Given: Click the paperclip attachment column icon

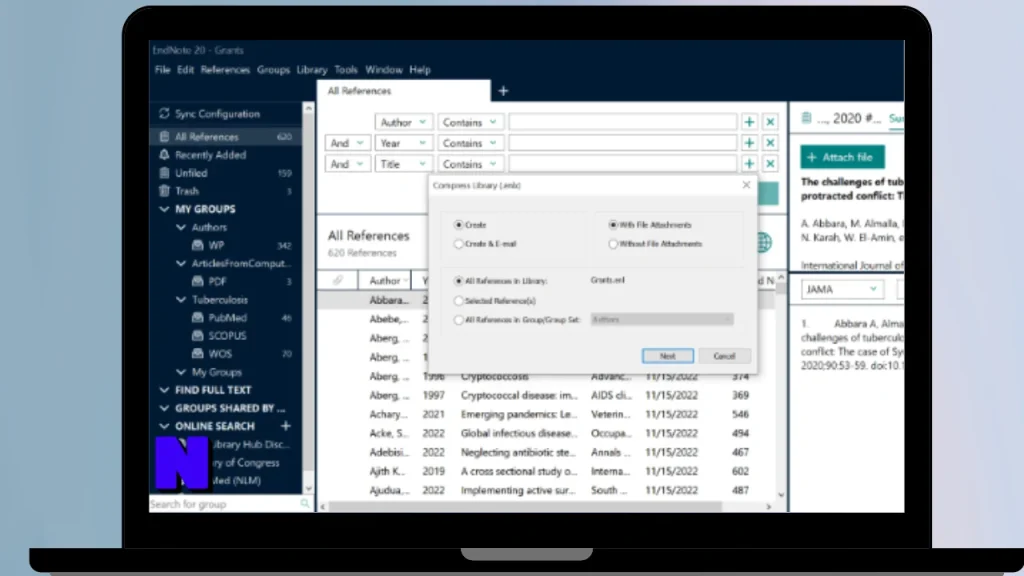Looking at the screenshot, I should (x=338, y=280).
